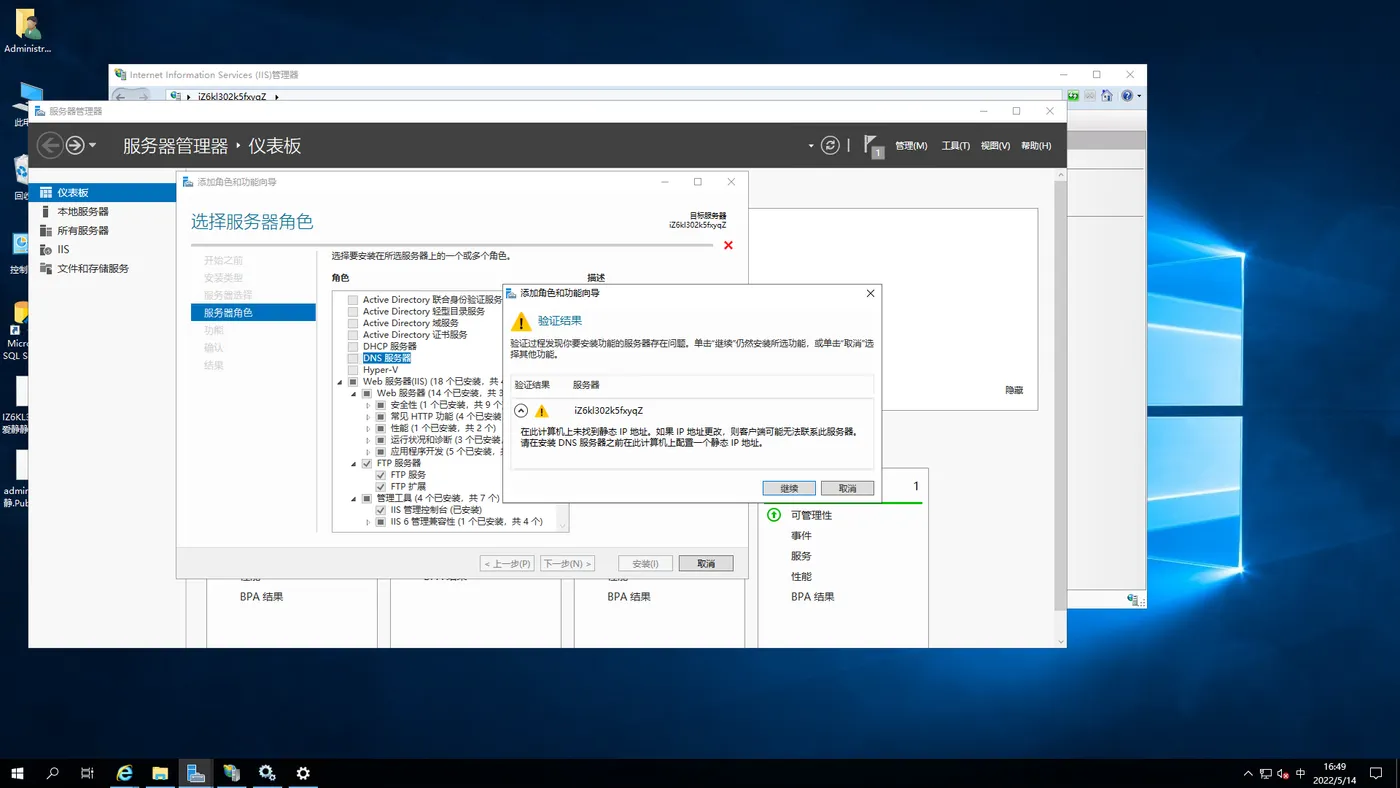
Task: Click the red X error icon in wizard
Action: pyautogui.click(x=728, y=245)
